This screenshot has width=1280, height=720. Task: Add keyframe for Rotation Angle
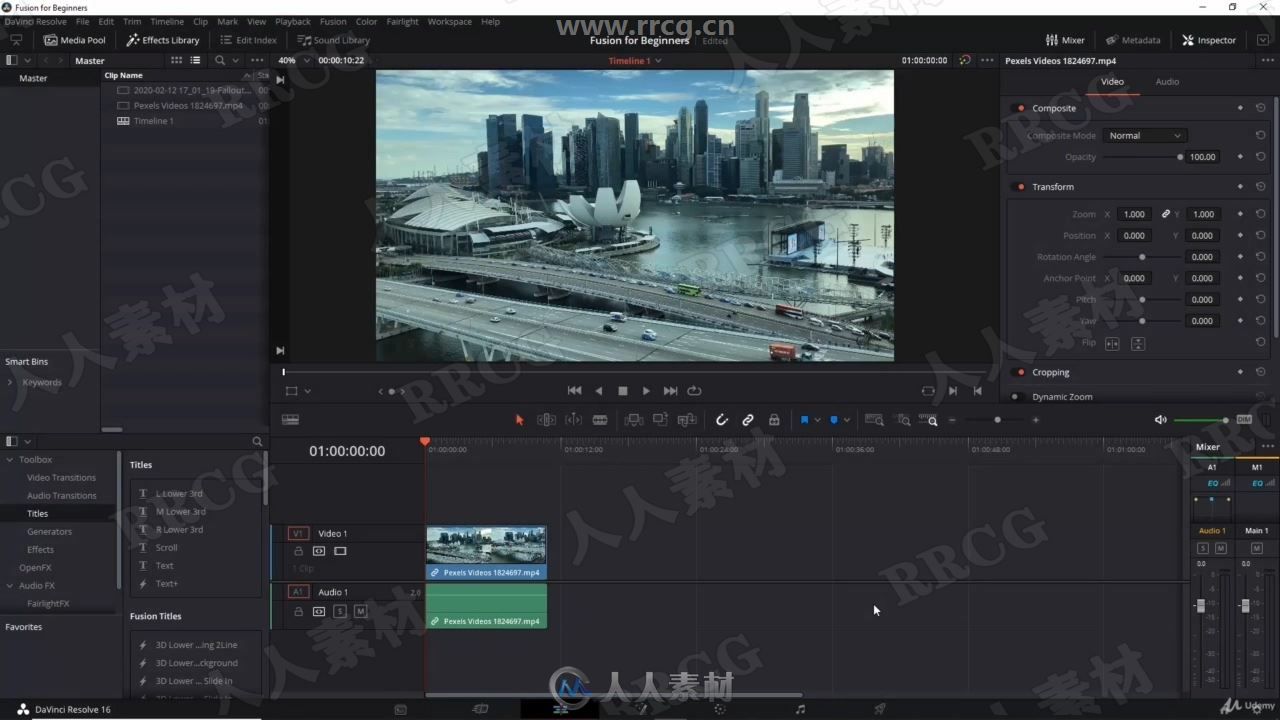(1240, 257)
